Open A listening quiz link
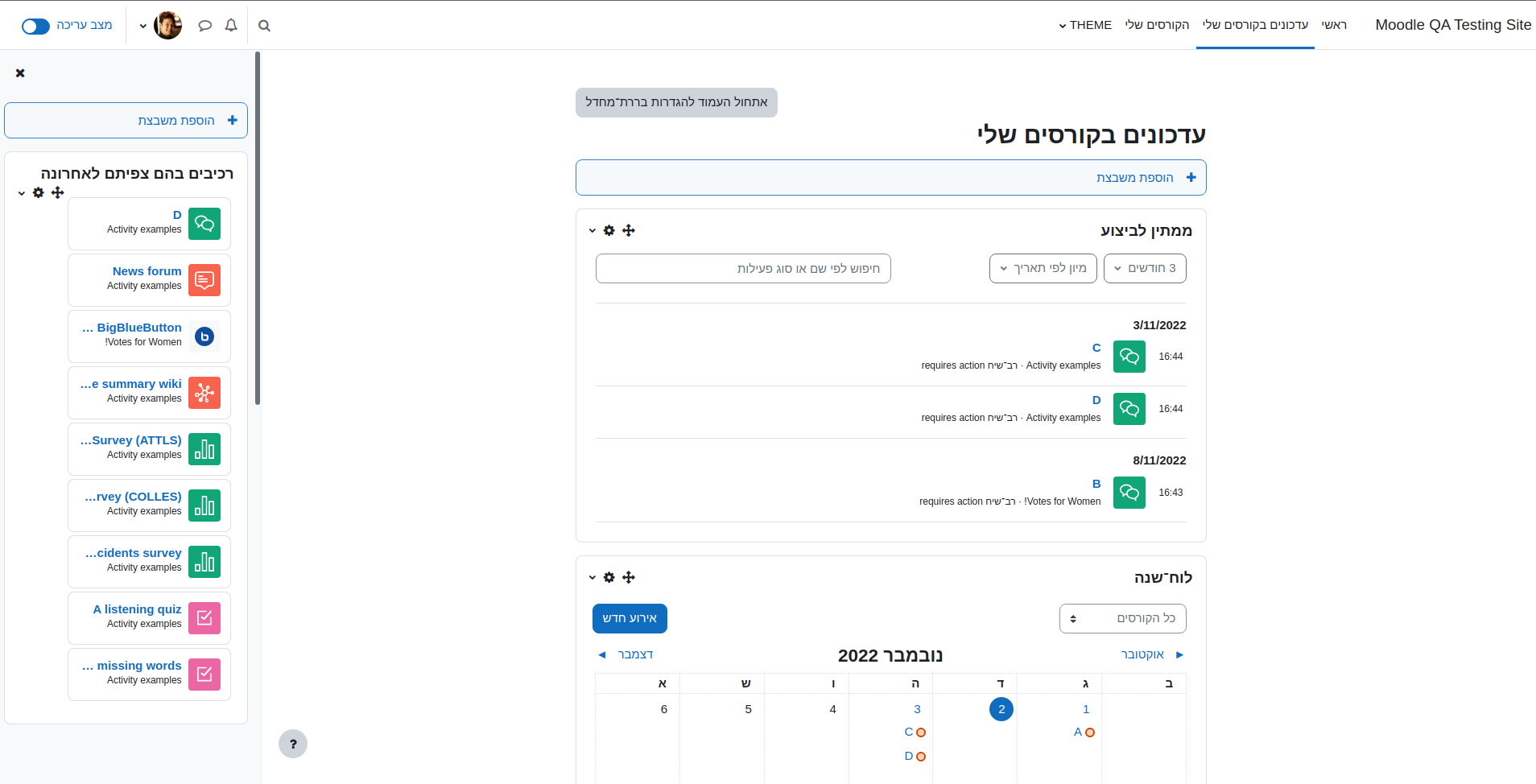This screenshot has width=1536, height=784. [138, 609]
